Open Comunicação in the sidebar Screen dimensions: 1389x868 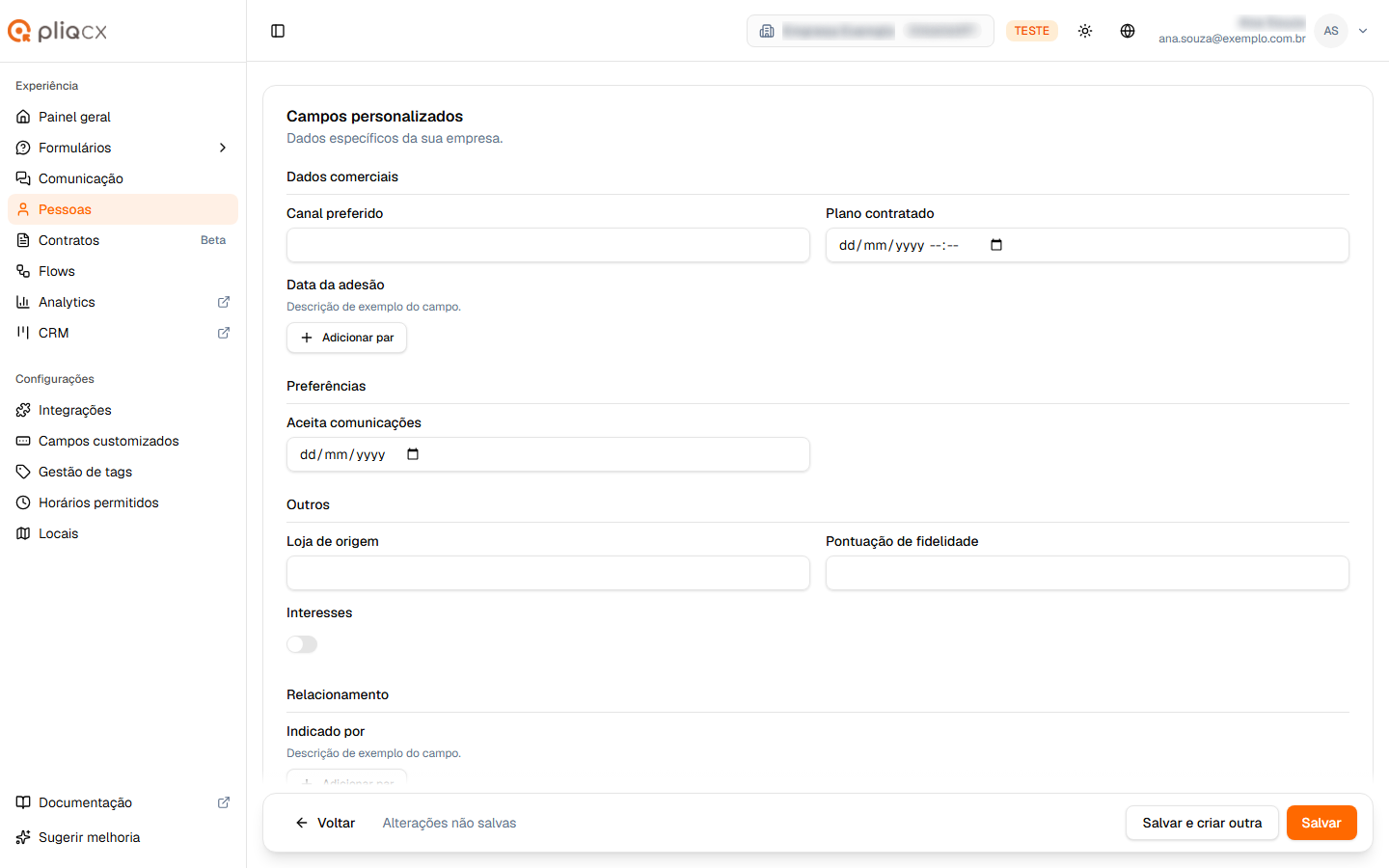[123, 178]
